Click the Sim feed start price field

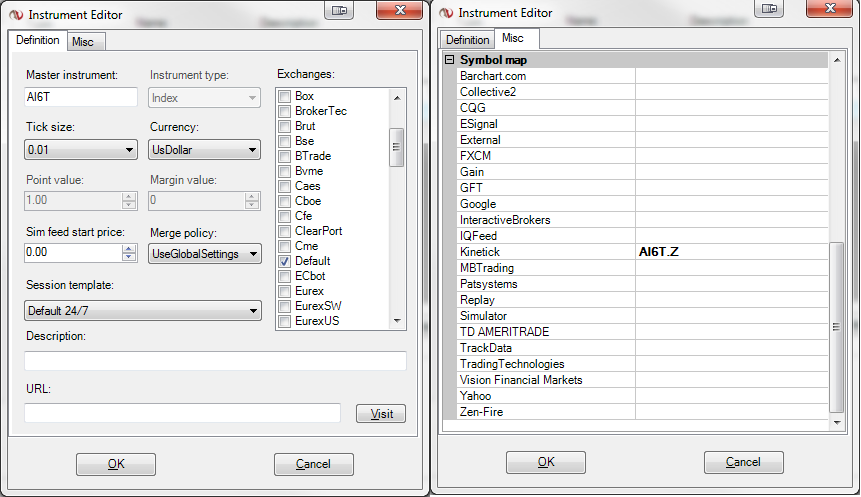click(x=73, y=253)
